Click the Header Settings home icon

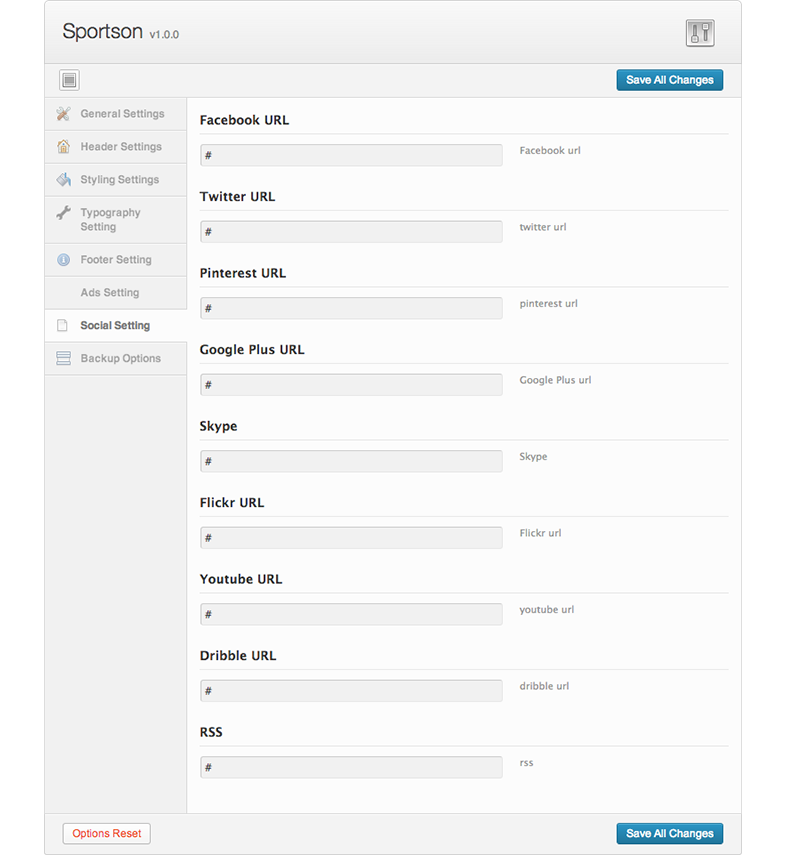63,147
